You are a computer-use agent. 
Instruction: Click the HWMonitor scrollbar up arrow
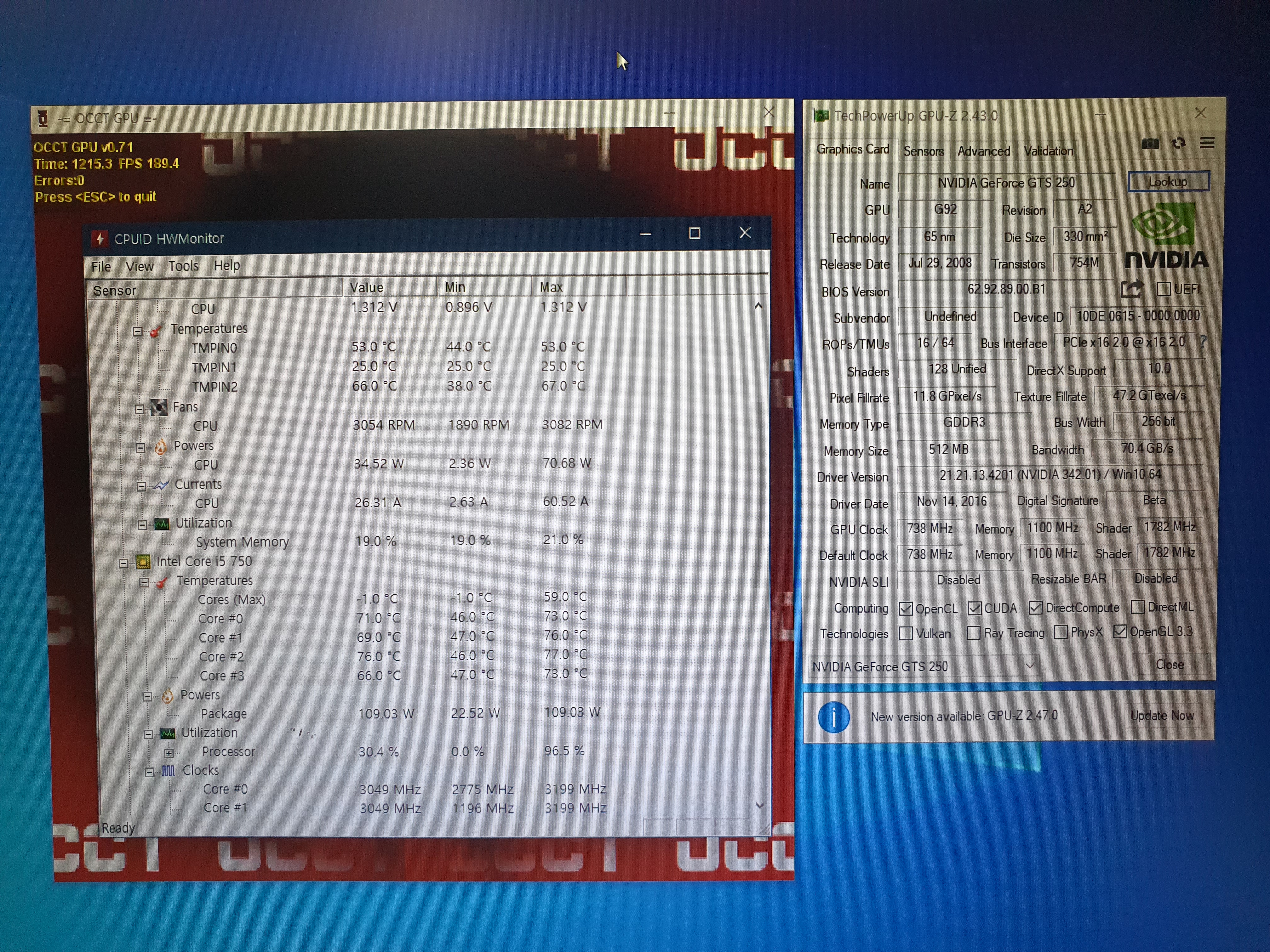tap(758, 306)
